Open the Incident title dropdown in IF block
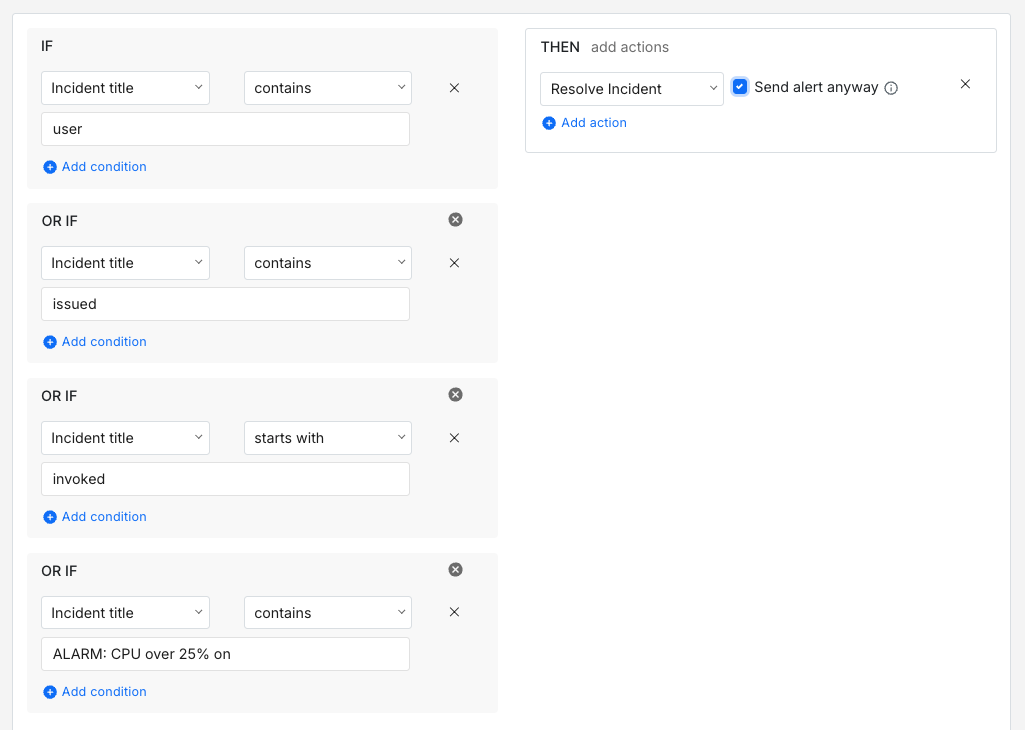 click(x=125, y=88)
